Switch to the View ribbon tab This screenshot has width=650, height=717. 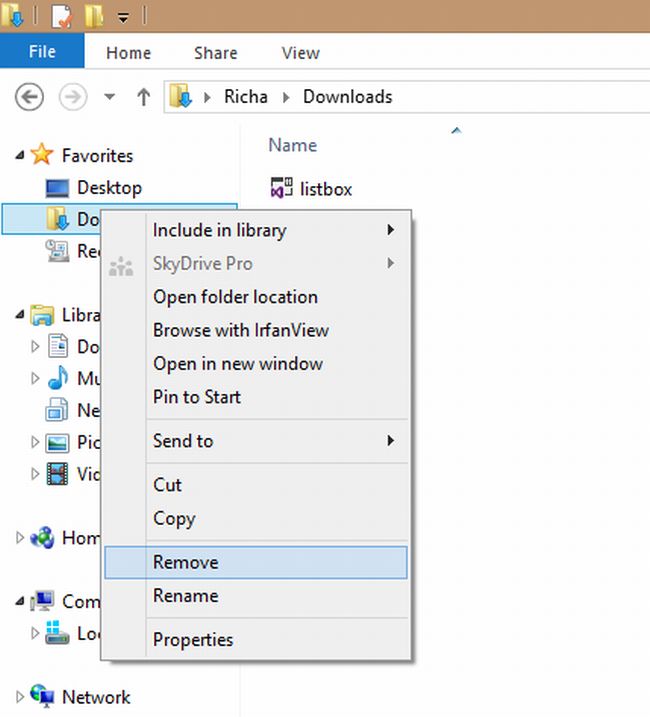[x=301, y=53]
